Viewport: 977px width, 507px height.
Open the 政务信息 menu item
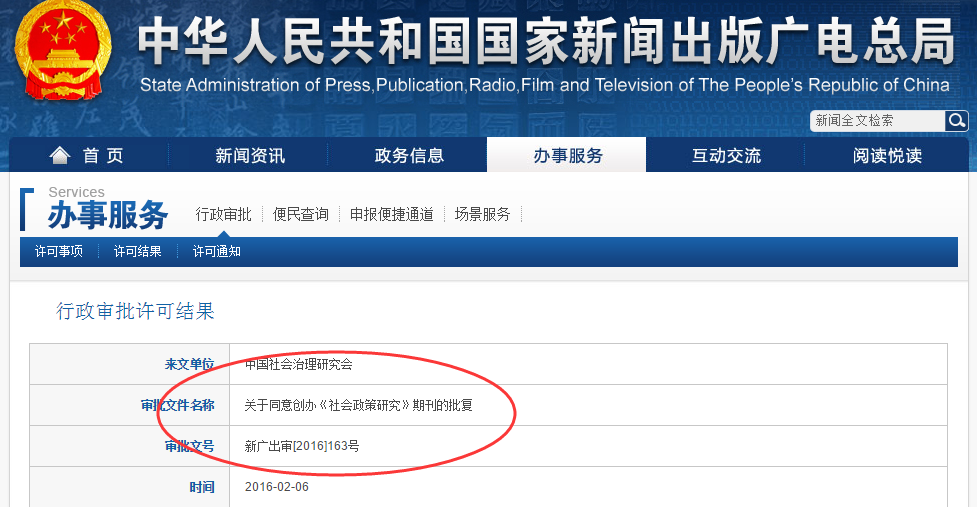(x=409, y=156)
